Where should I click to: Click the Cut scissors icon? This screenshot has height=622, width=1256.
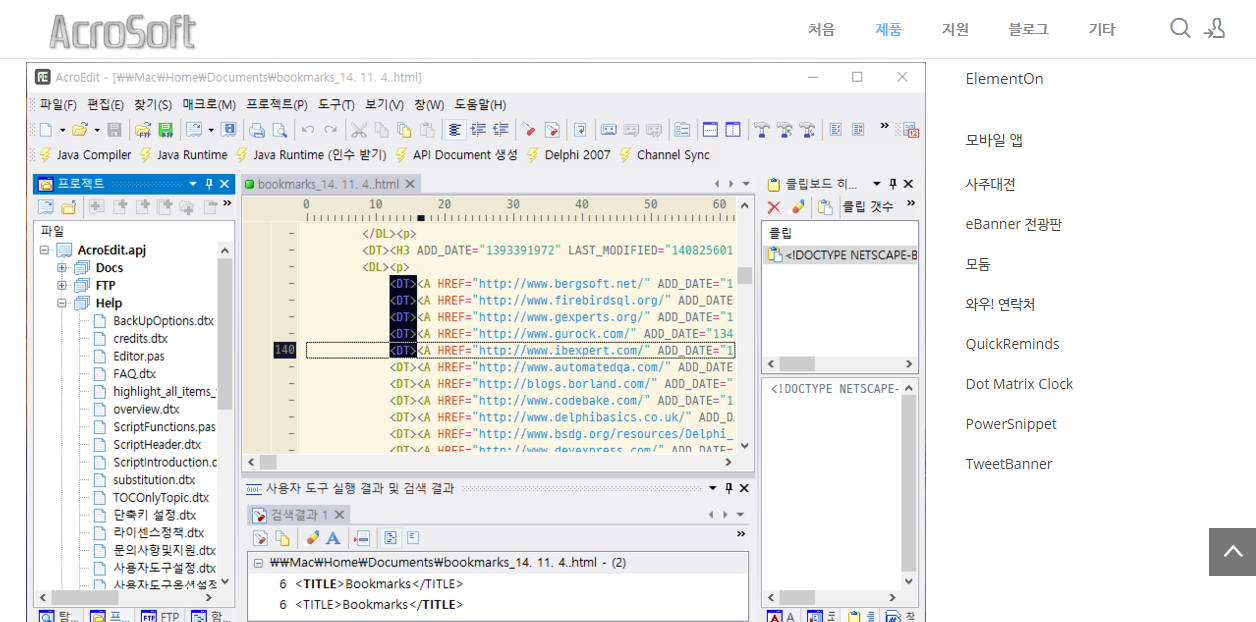tap(358, 130)
